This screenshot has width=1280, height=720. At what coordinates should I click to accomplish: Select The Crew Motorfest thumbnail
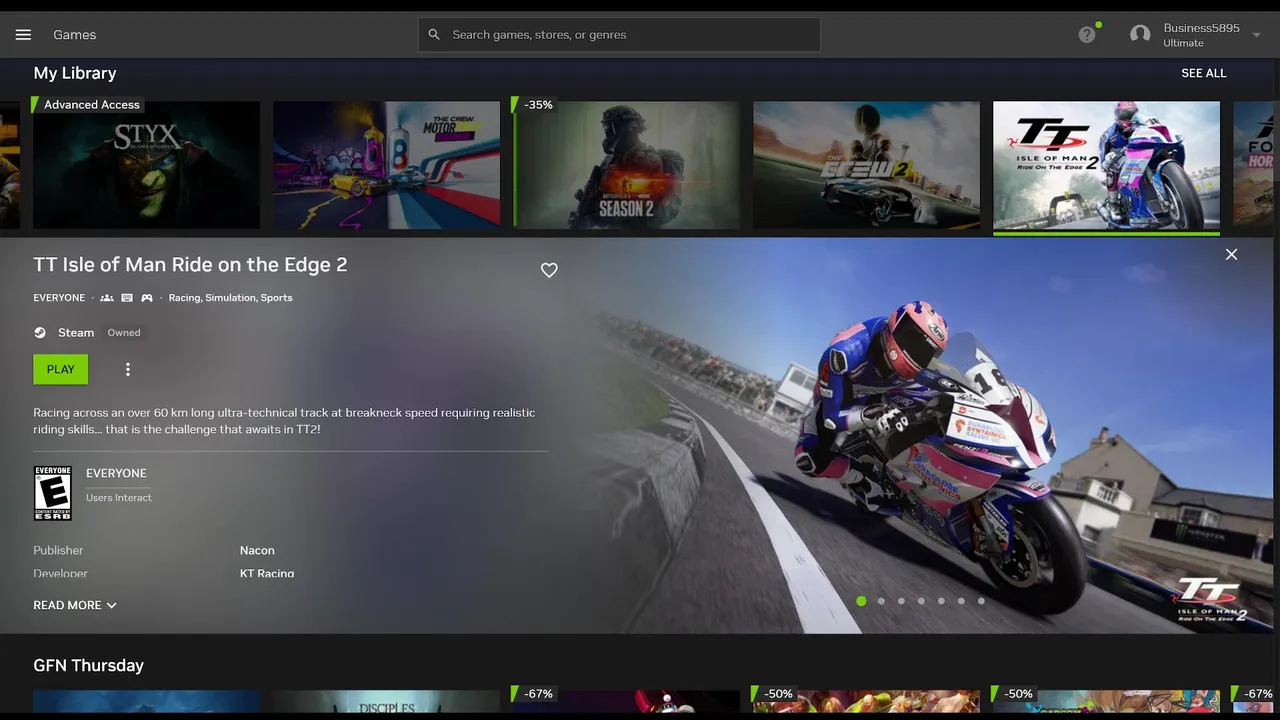click(386, 165)
